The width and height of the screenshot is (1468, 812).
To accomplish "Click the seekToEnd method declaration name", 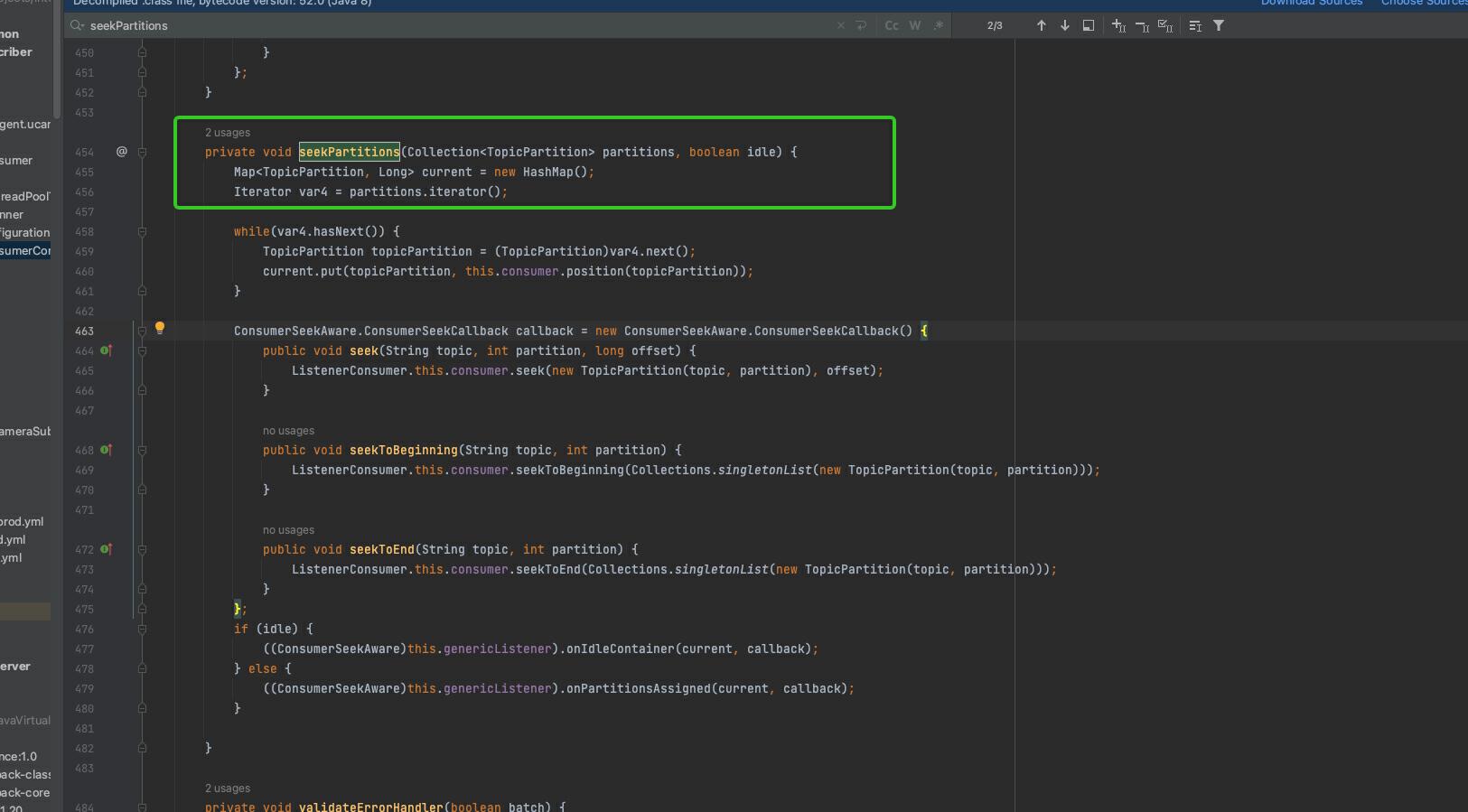I will [381, 549].
